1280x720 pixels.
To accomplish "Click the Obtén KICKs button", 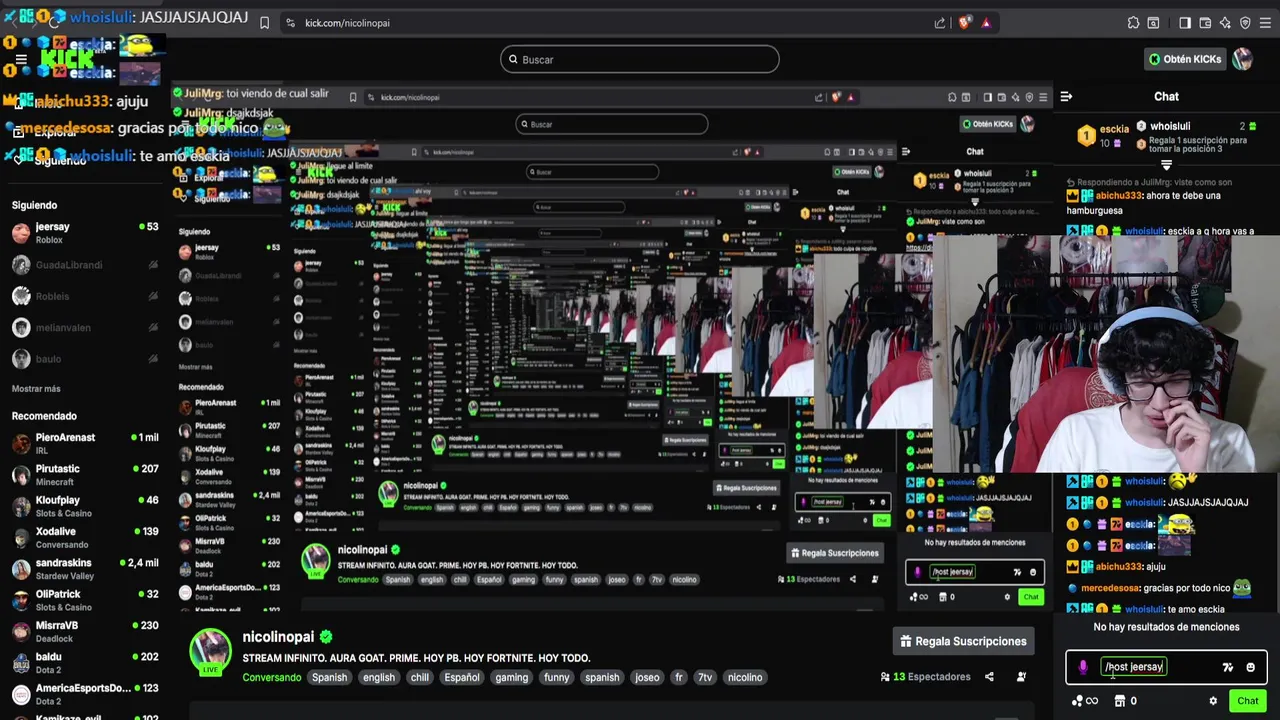I will (x=1185, y=59).
